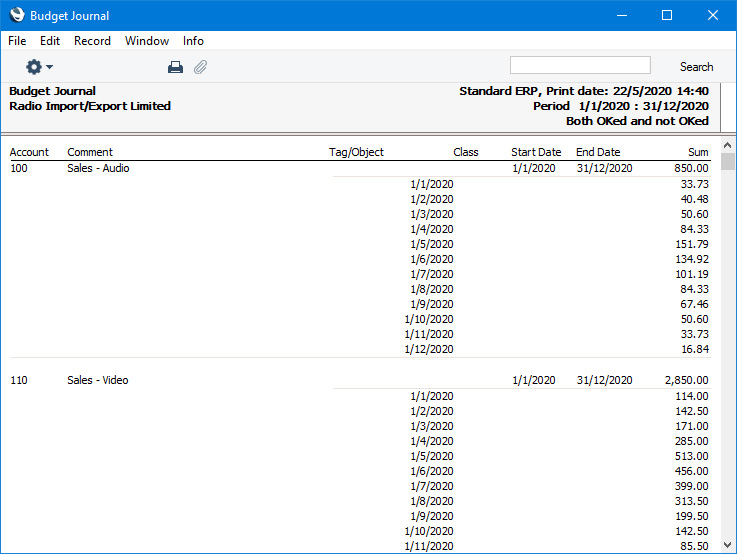Image resolution: width=737 pixels, height=554 pixels.
Task: Click the paperclip attachments icon
Action: (200, 67)
